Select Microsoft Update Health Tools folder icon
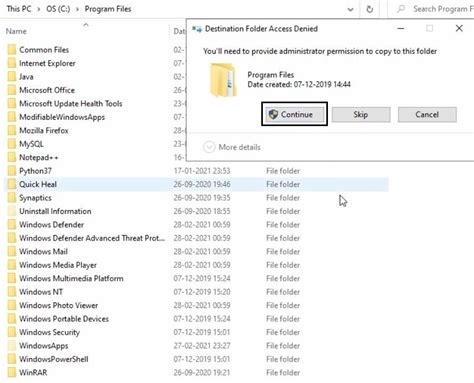 (12, 103)
